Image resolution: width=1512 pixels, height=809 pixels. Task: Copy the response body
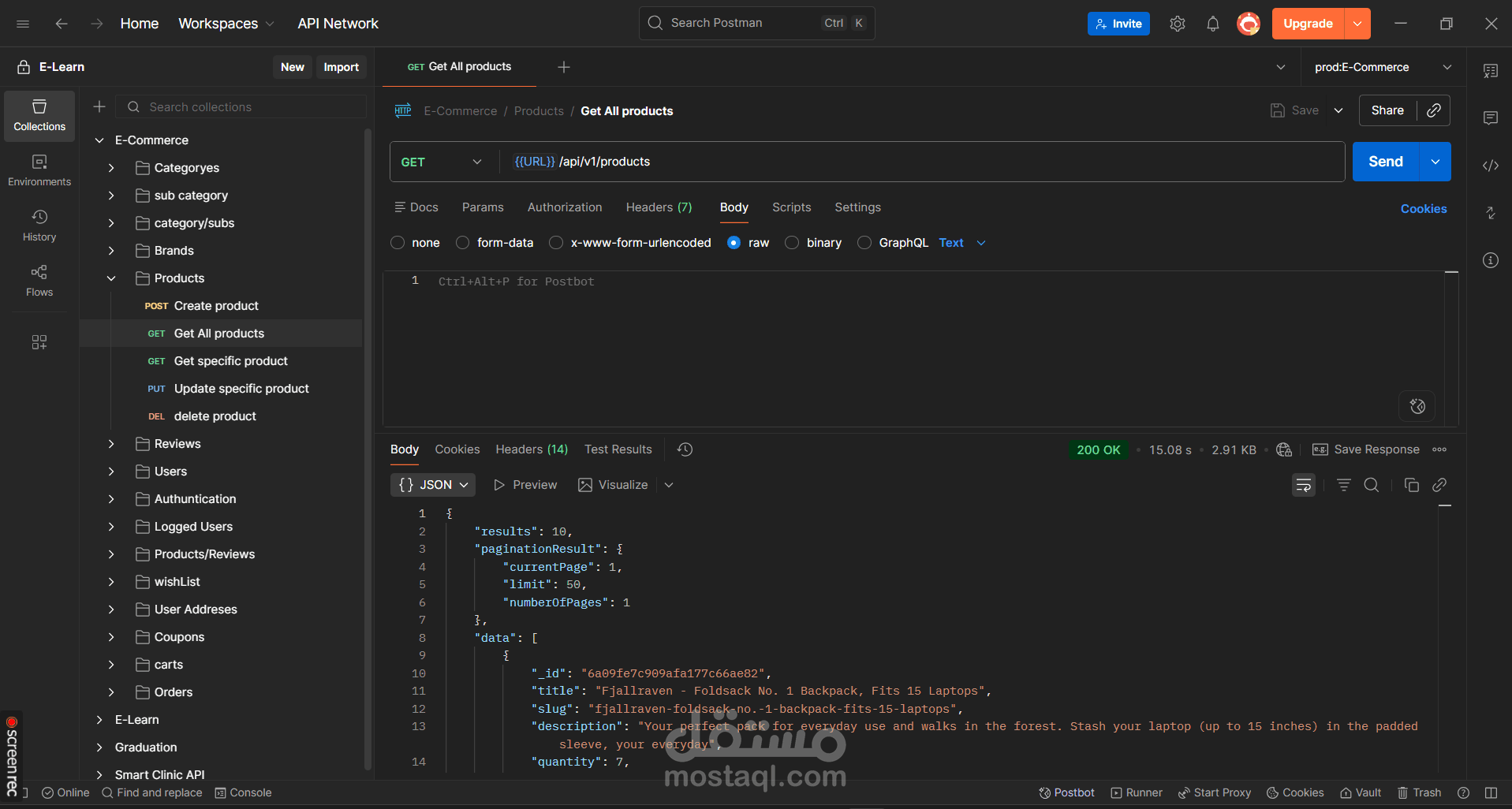(x=1412, y=485)
